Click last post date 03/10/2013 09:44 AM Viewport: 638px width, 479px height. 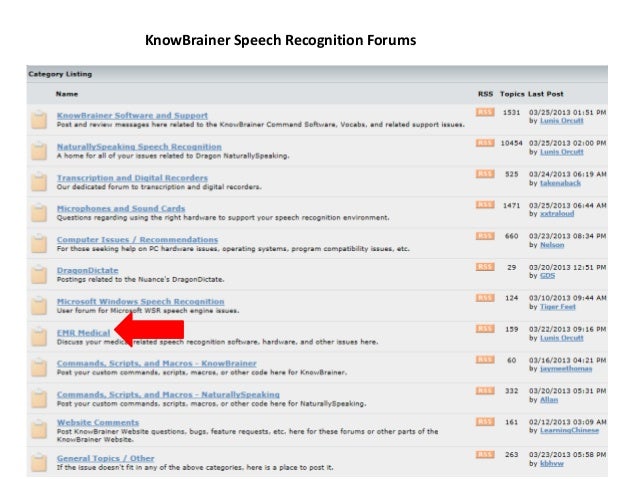pyautogui.click(x=568, y=298)
